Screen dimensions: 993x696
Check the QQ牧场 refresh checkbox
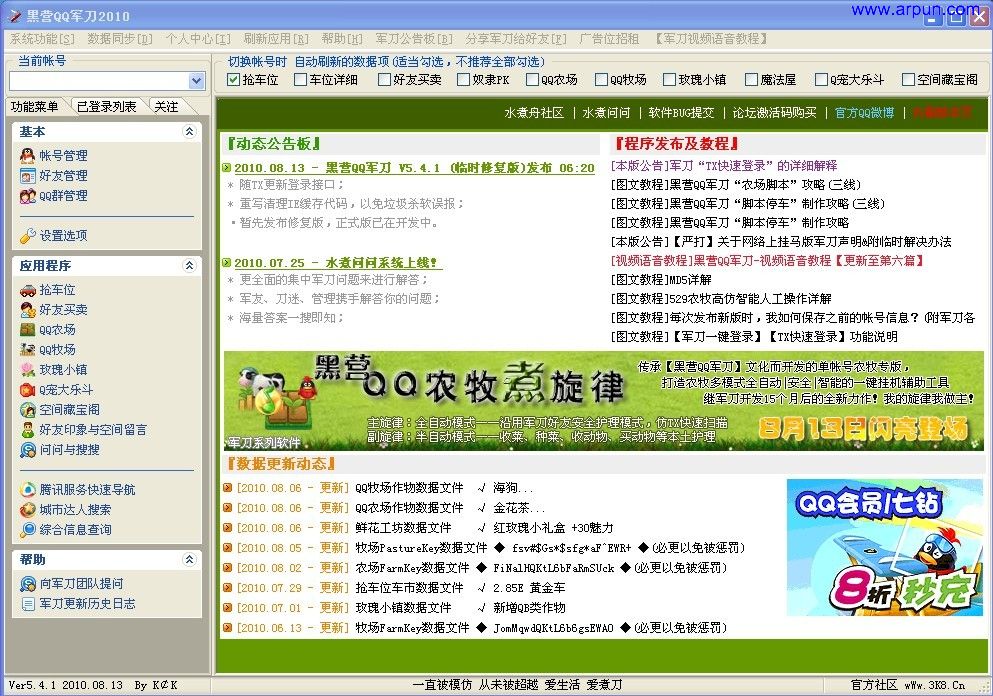tap(601, 79)
